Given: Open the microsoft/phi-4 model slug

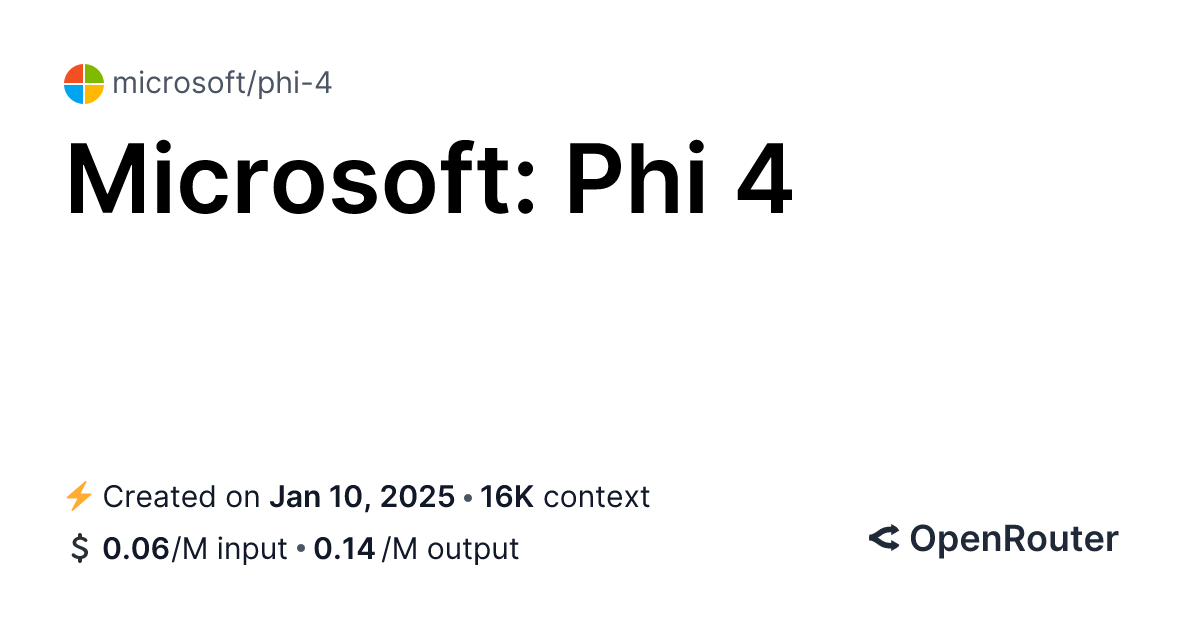Looking at the screenshot, I should pos(222,84).
